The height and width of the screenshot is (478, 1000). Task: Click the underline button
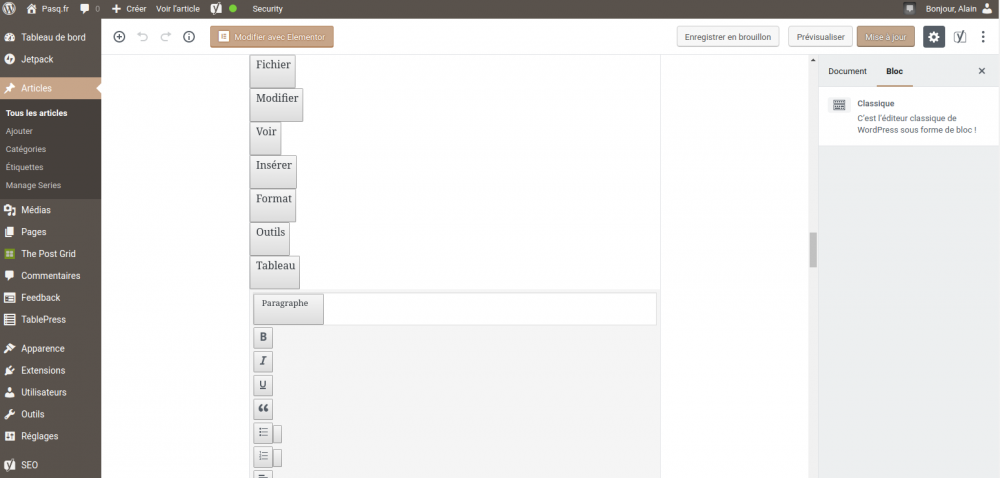(x=263, y=386)
